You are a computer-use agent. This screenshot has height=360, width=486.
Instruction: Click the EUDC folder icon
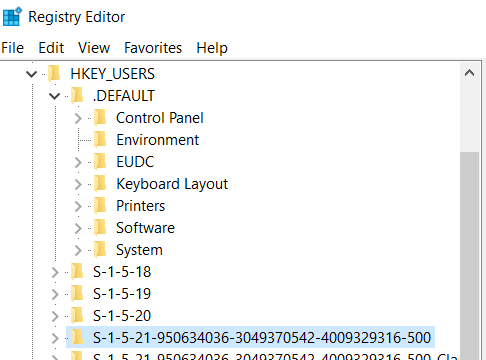click(x=100, y=161)
